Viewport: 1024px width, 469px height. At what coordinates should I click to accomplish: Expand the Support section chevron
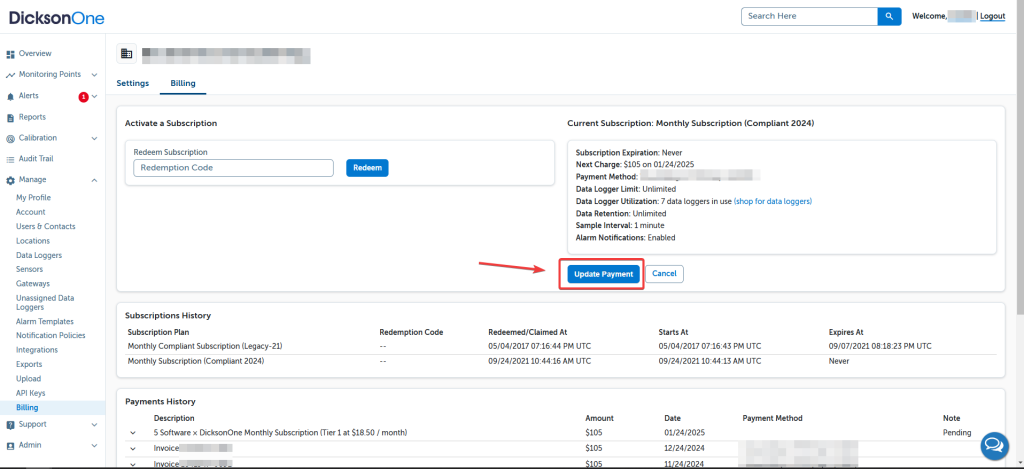[x=94, y=424]
